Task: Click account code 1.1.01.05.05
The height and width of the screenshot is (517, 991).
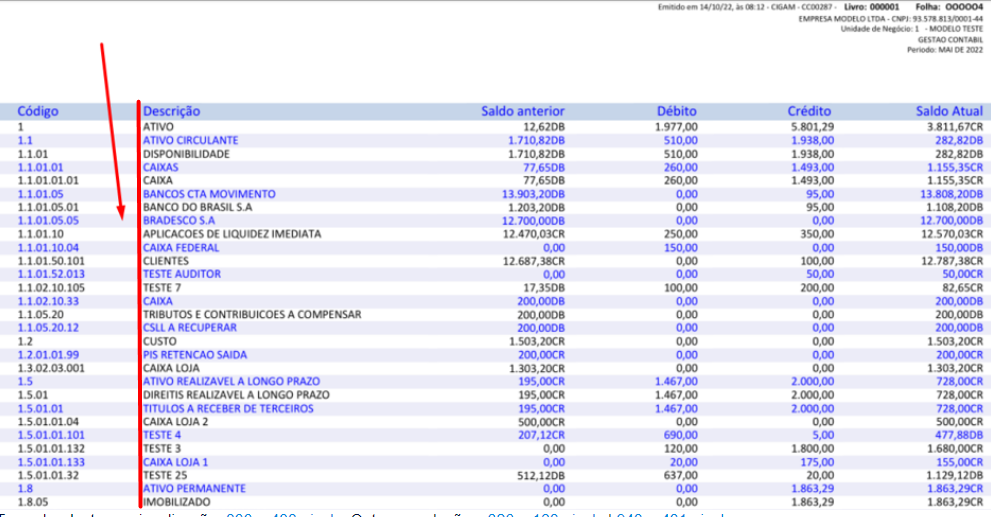Action: pyautogui.click(x=48, y=221)
